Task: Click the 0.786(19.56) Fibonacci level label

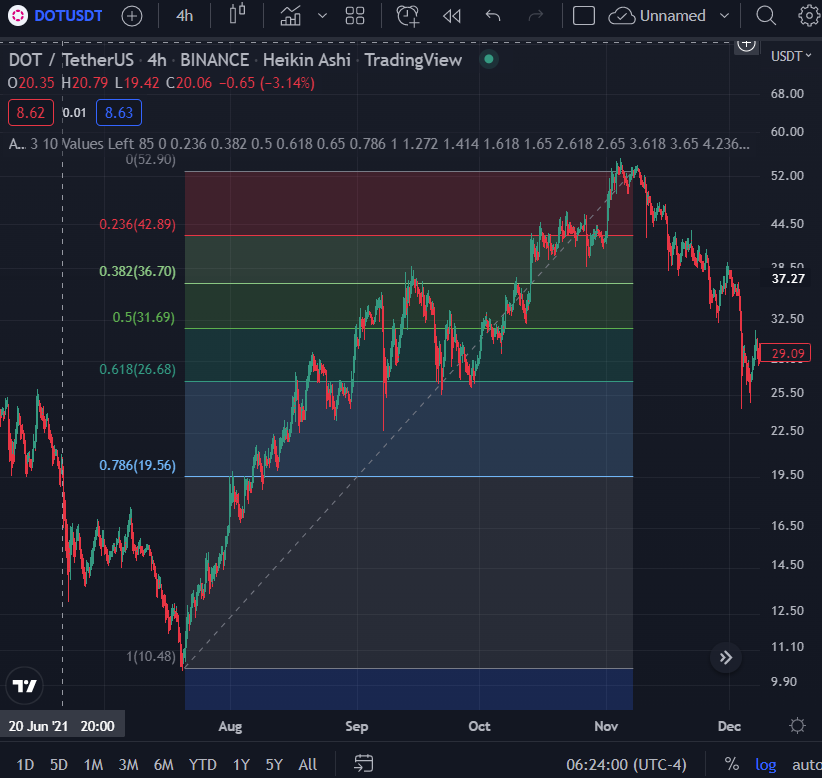Action: coord(137,466)
